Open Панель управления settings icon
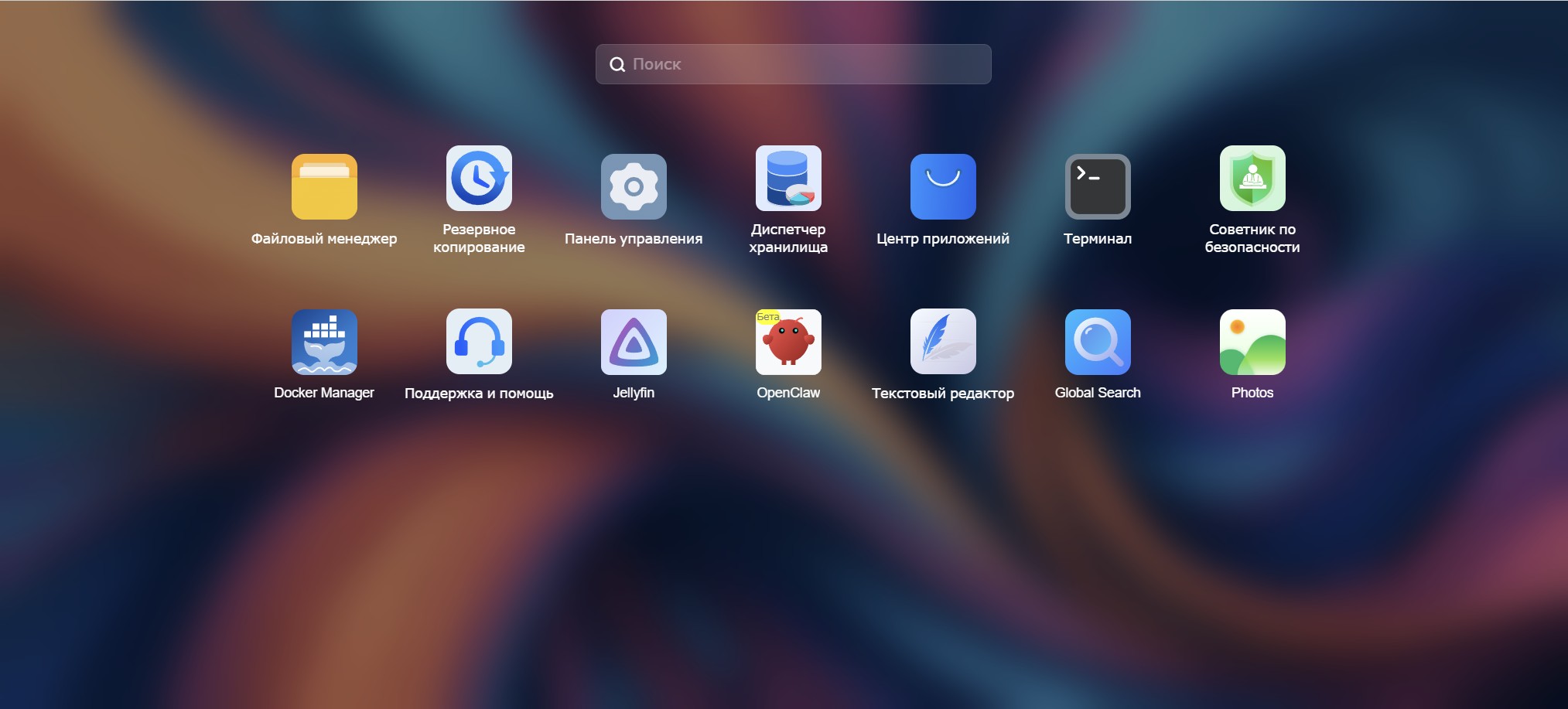This screenshot has width=1568, height=709. click(x=634, y=186)
